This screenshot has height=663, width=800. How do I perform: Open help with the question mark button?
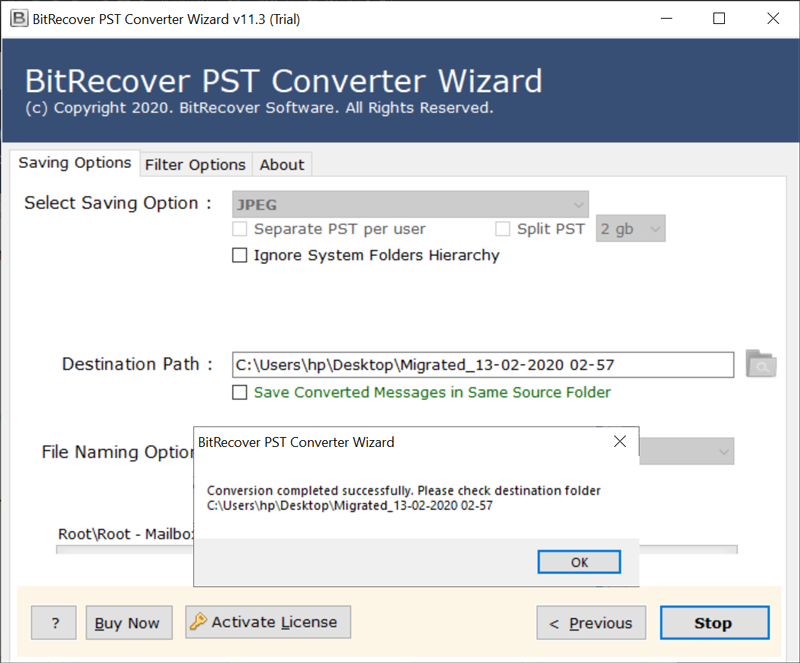click(x=54, y=623)
